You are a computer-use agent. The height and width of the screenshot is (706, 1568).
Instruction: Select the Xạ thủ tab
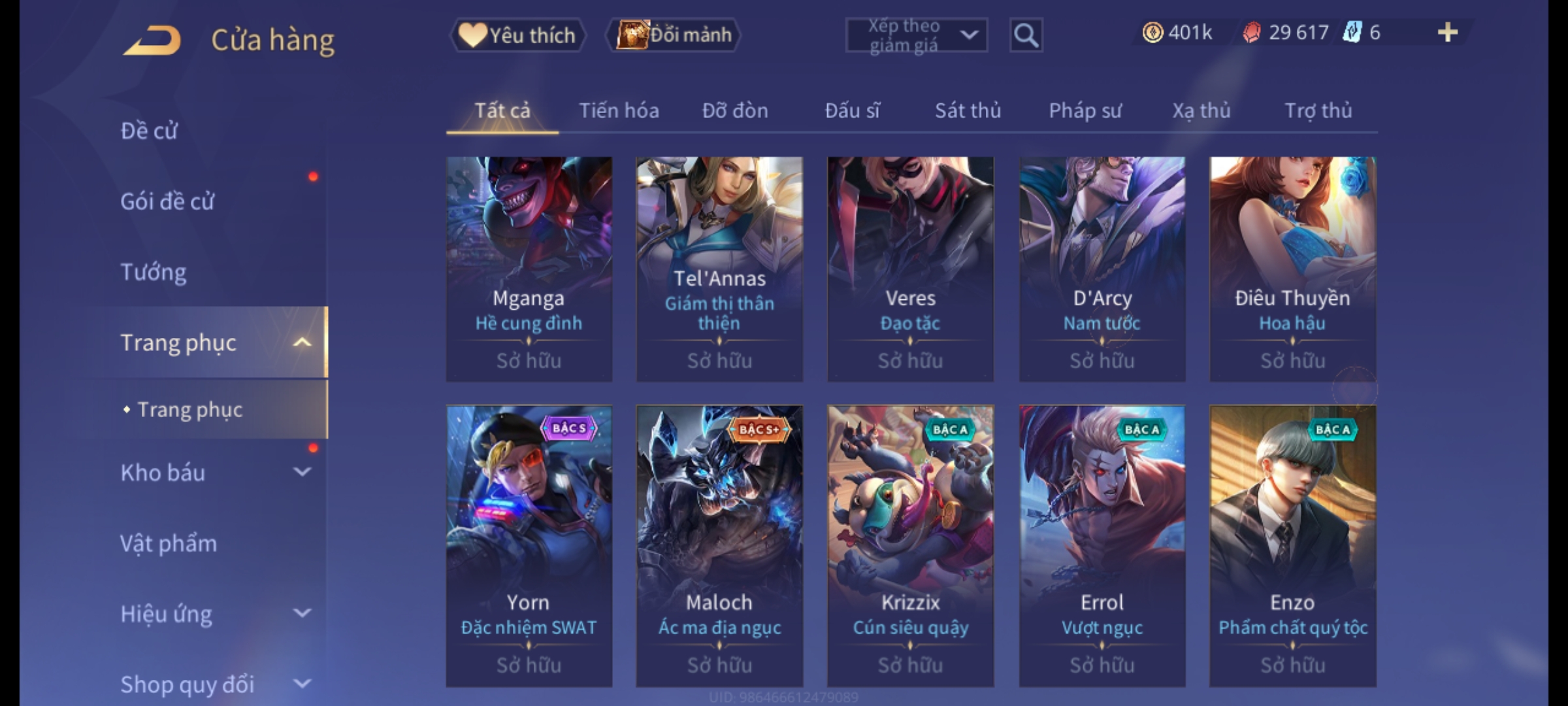[1201, 110]
